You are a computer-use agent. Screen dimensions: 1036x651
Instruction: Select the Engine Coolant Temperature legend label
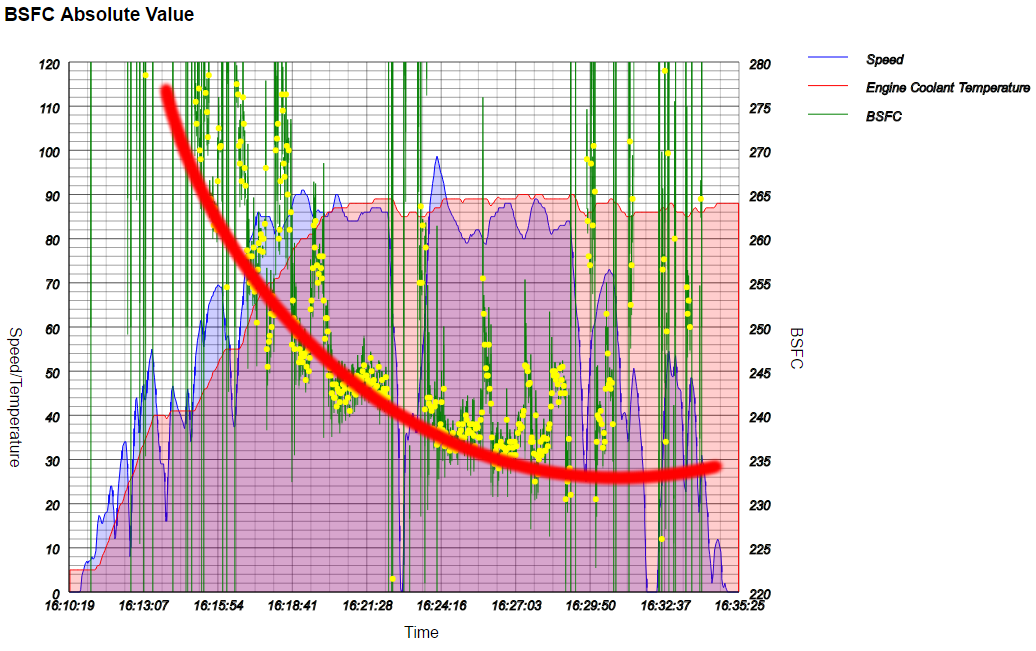pyautogui.click(x=947, y=88)
